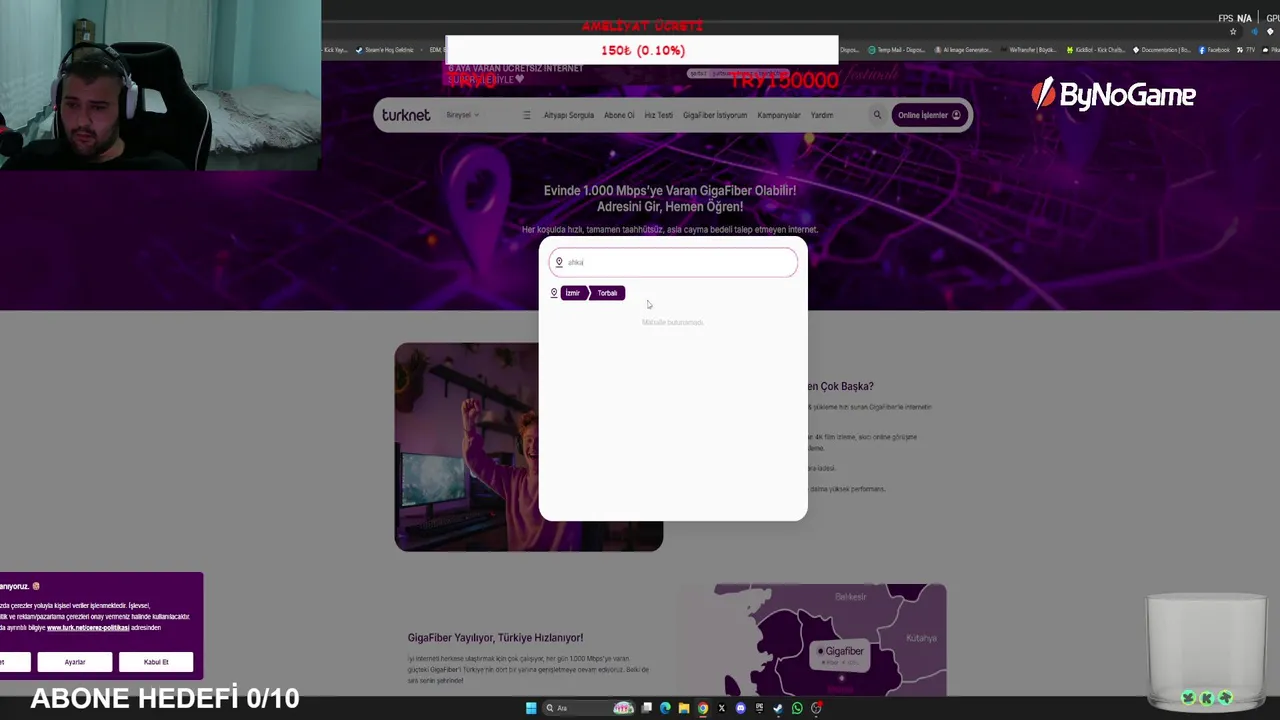Open the Bireysel dropdown

click(462, 115)
